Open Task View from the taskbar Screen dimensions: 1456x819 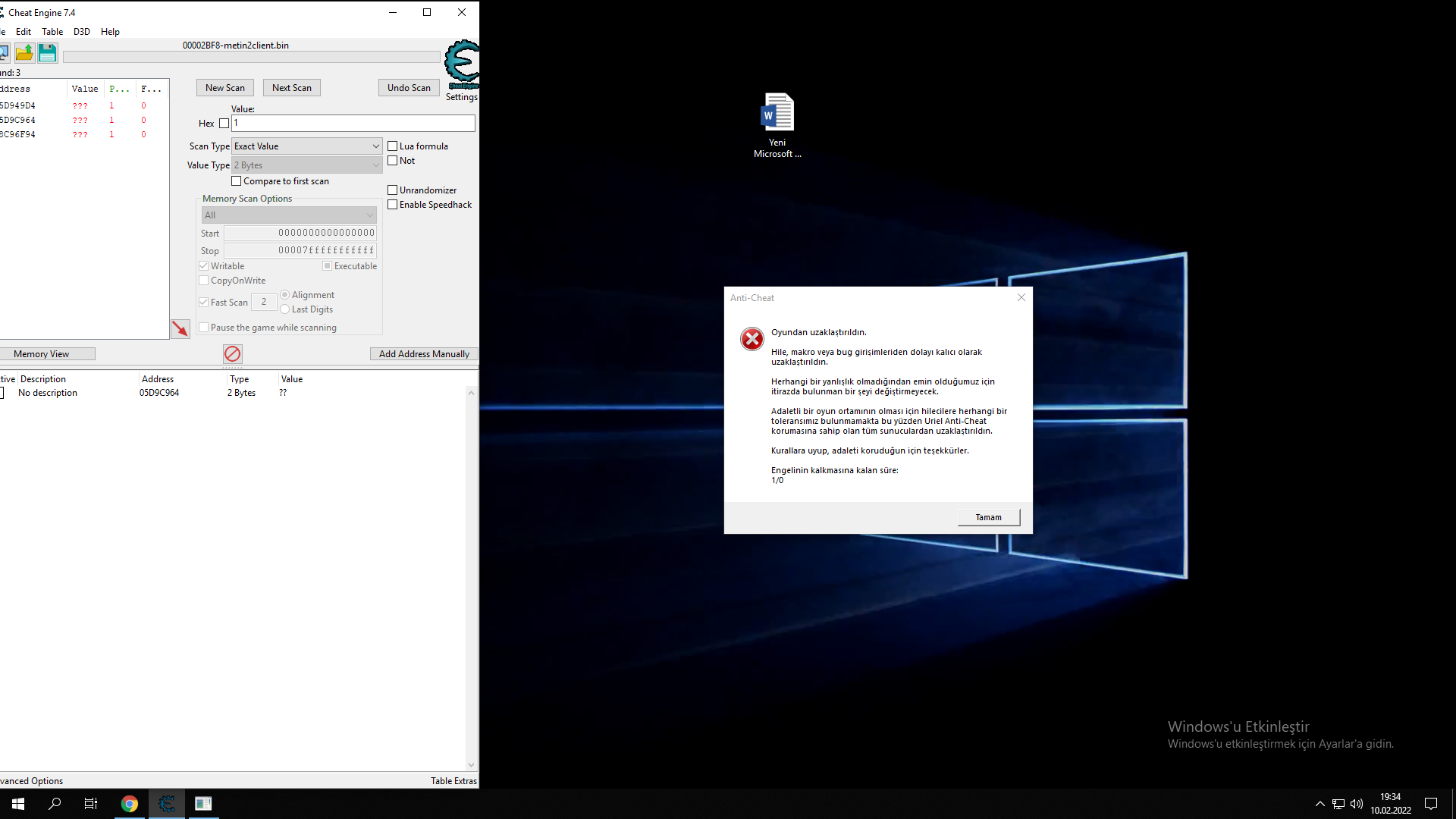91,804
